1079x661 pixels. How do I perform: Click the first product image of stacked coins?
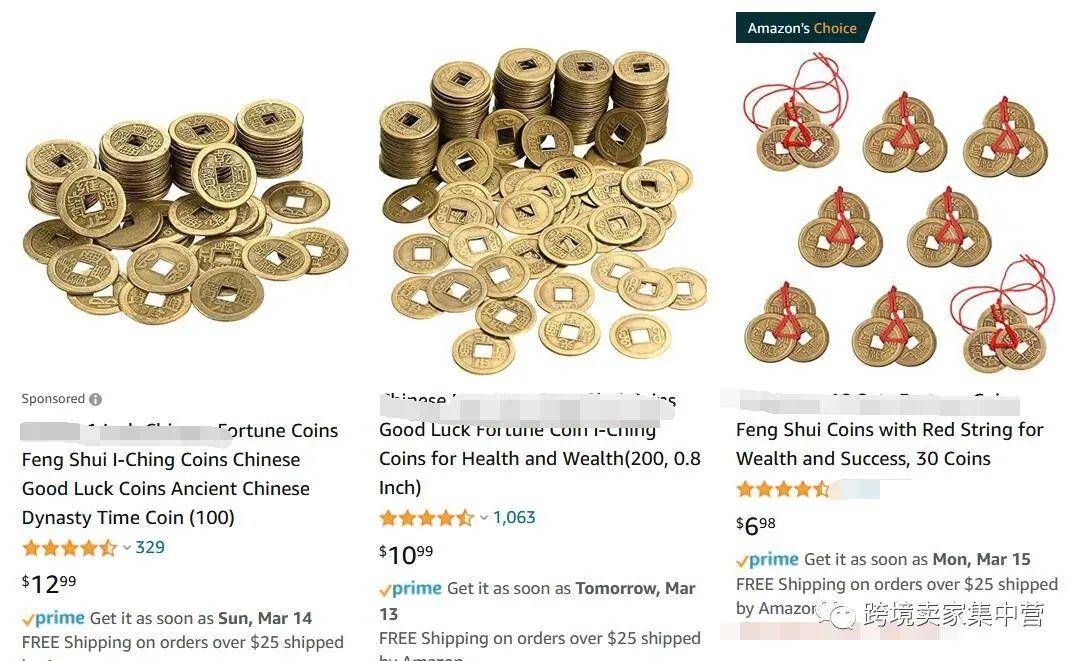point(185,212)
